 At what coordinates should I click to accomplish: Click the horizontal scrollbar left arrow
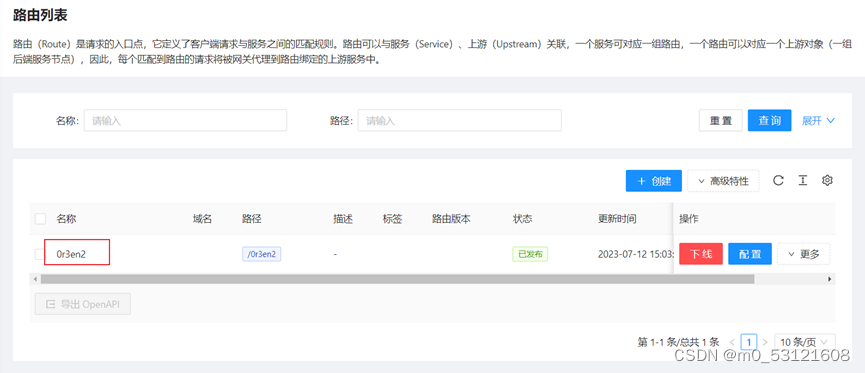coord(36,280)
